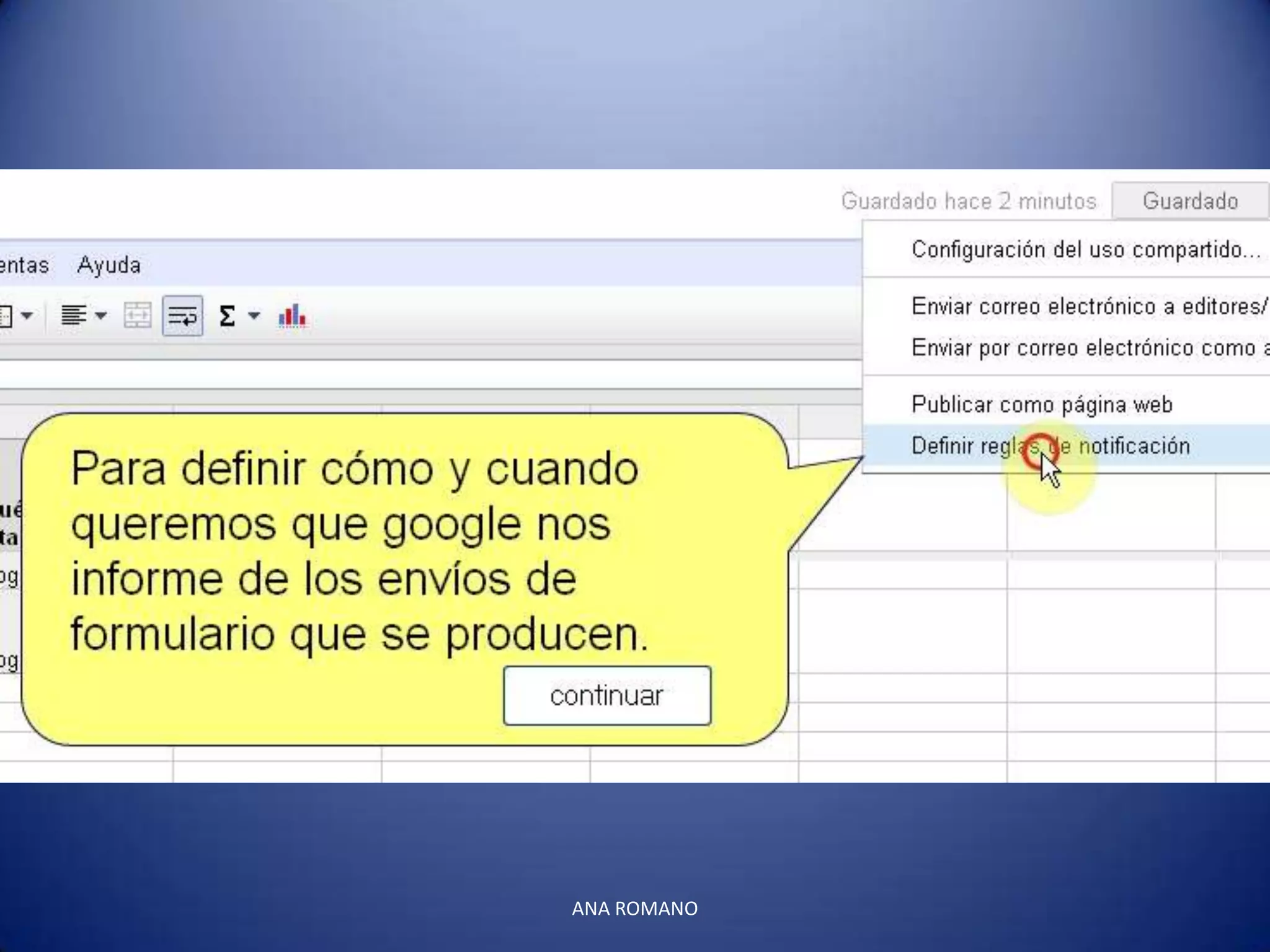Open the partially visible Herramientas menu

[x=24, y=265]
